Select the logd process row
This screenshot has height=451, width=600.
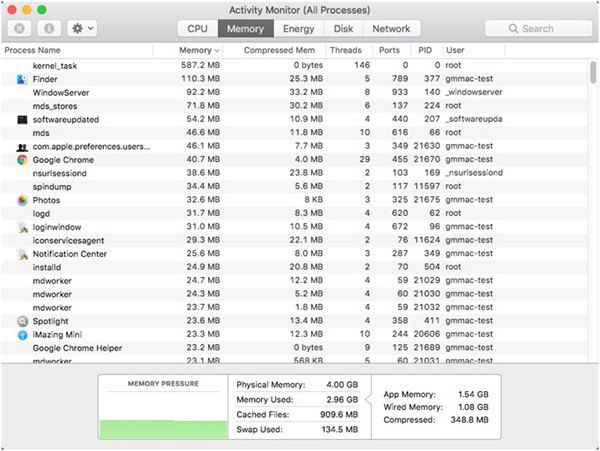tap(295, 213)
